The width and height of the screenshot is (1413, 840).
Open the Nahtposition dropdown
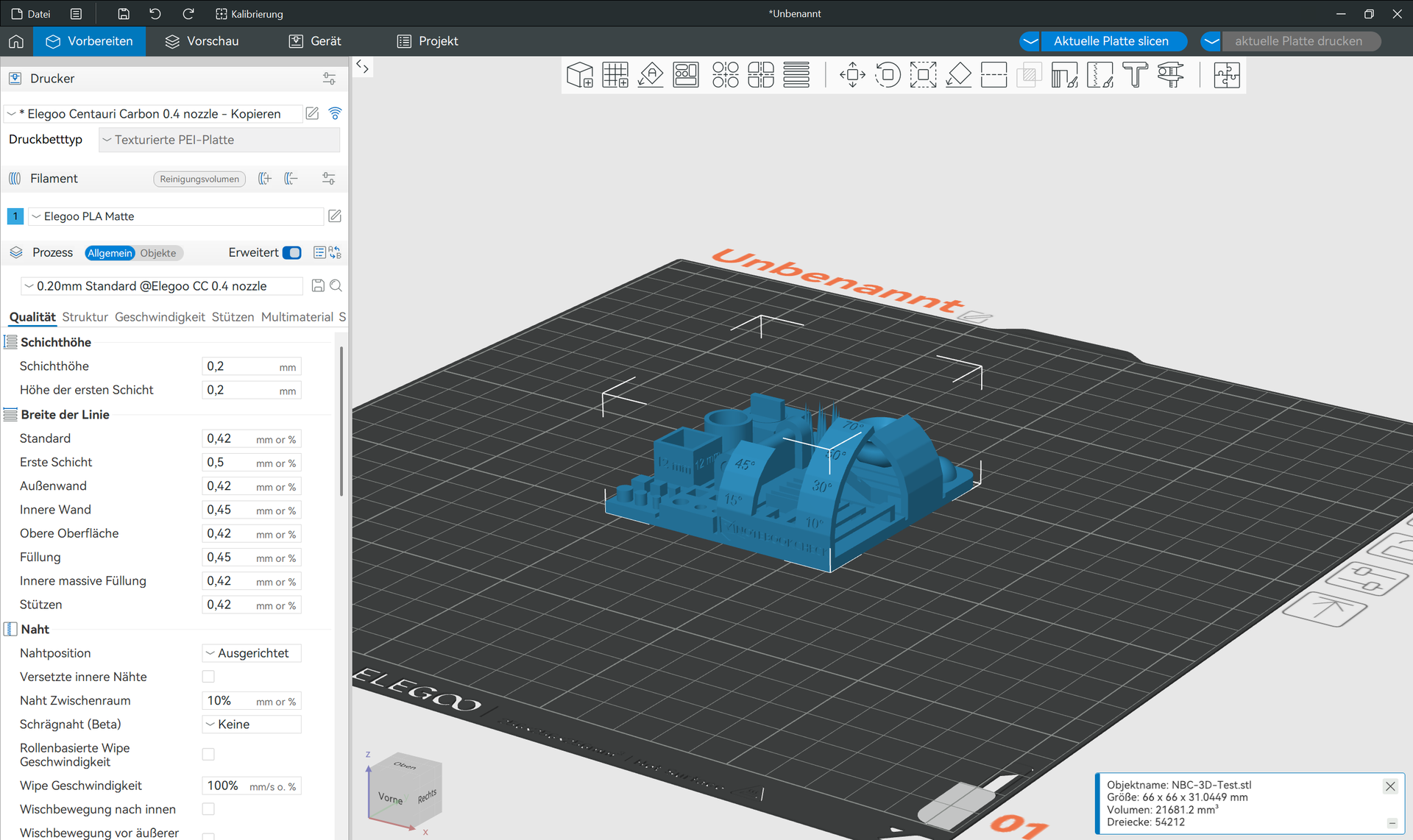[x=252, y=653]
